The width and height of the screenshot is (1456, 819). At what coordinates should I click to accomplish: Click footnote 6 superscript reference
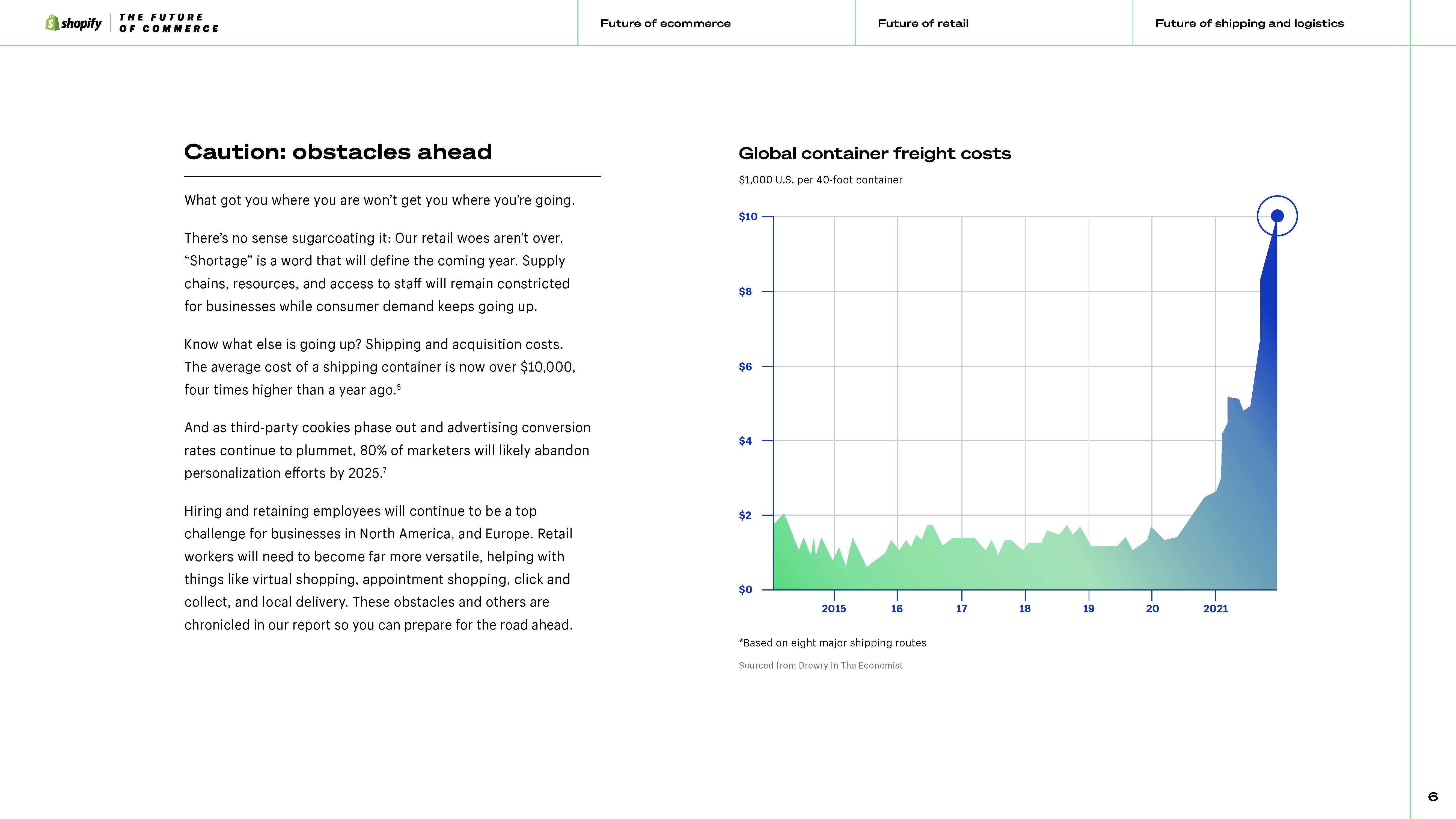[x=399, y=387]
